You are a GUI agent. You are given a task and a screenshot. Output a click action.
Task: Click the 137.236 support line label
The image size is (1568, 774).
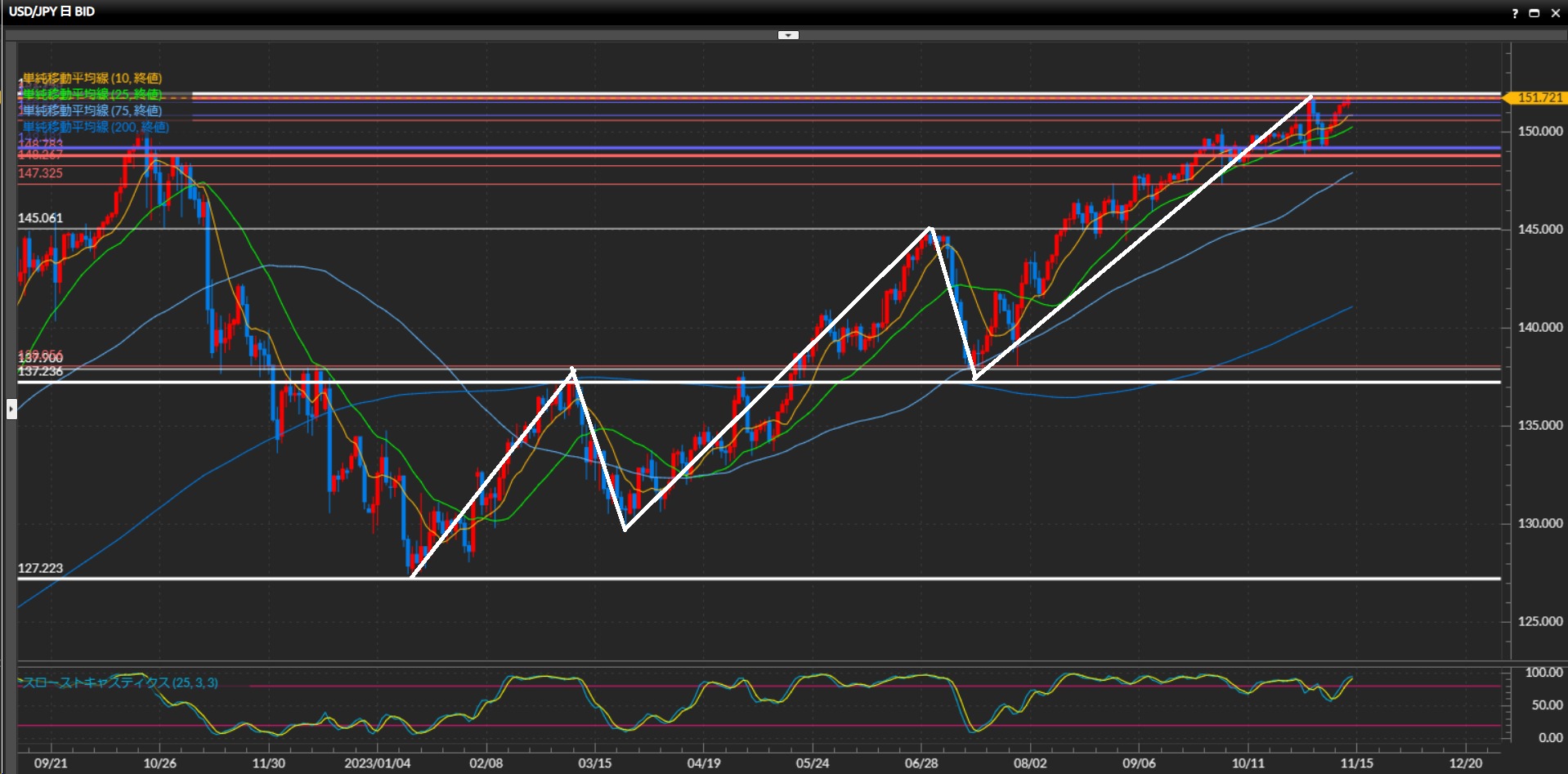40,372
